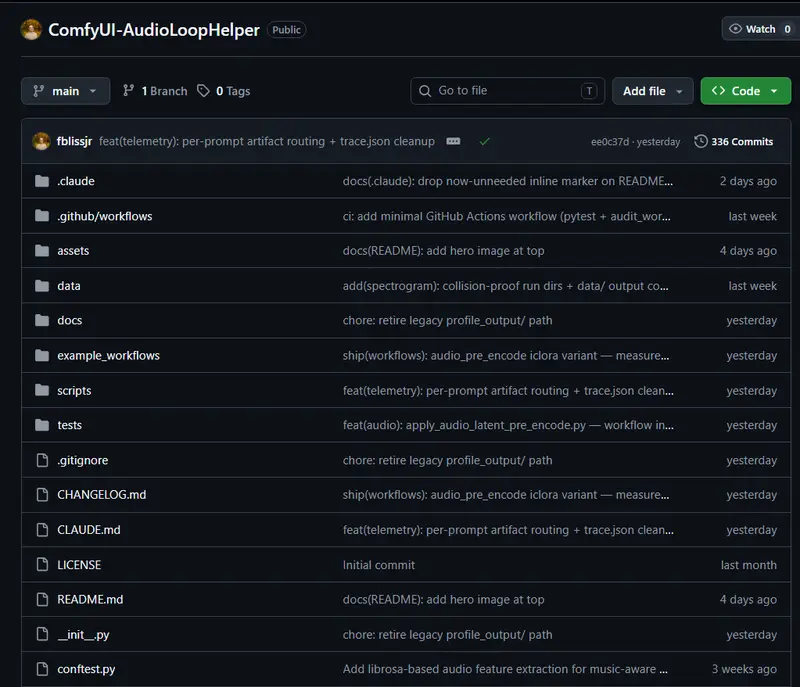The height and width of the screenshot is (687, 800).
Task: Open latest commit message about telemetry trace.json cleanup
Action: coord(266,141)
